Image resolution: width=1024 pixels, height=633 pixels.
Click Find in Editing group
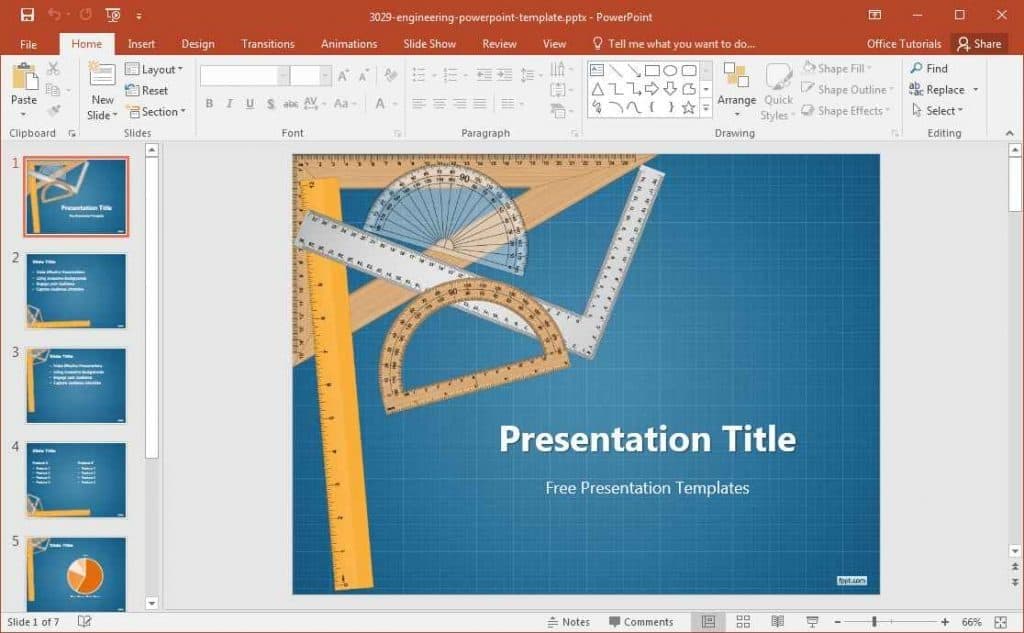coord(929,69)
